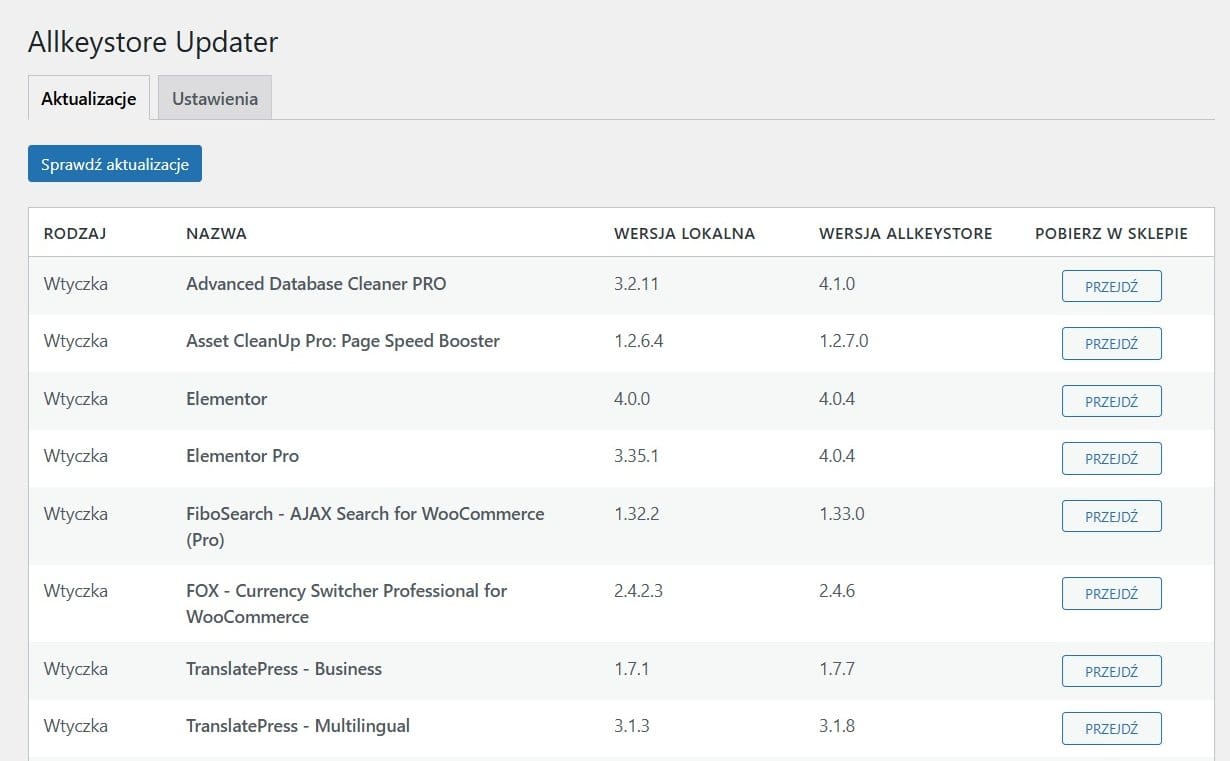
Task: Click Allkeystore version 4.0.4 in Elementor Pro row
Action: 837,456
